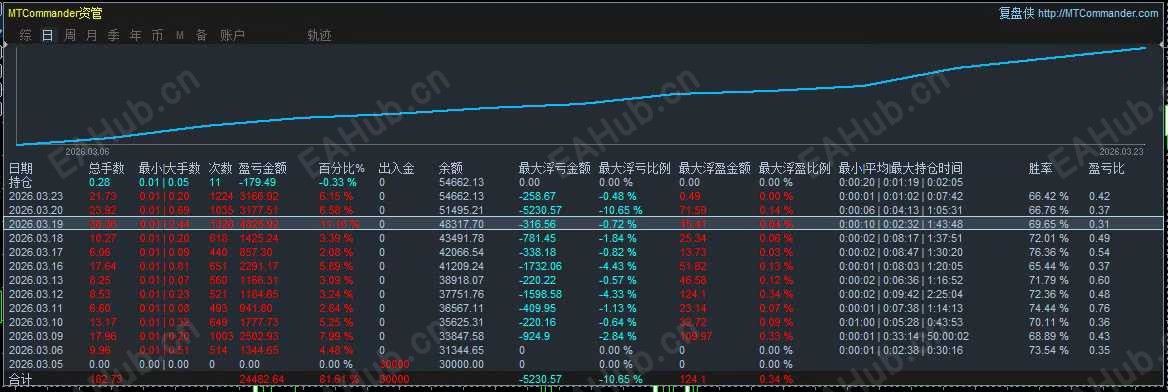Click win rate value 76.36 %
This screenshot has width=1168, height=392.
point(1048,252)
